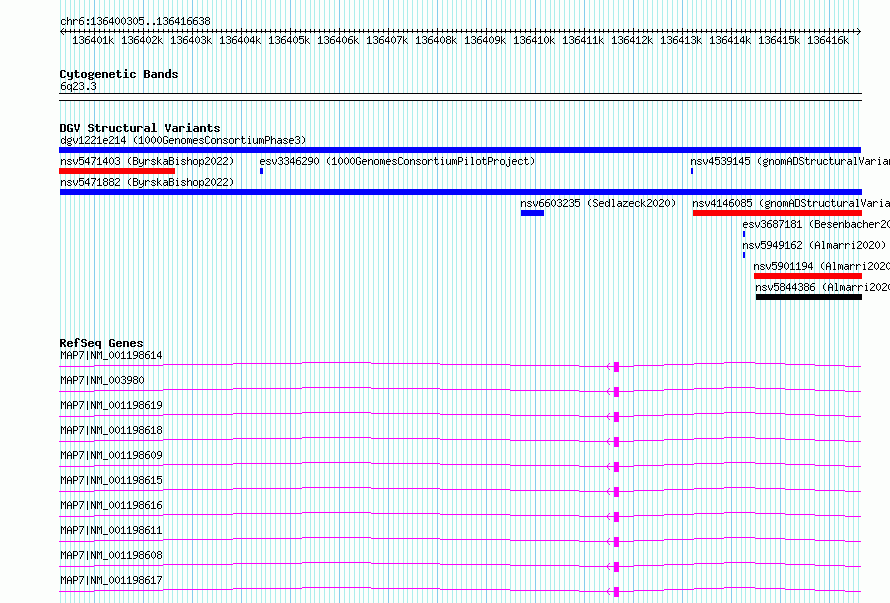890x603 pixels.
Task: Click the exon box of MAP7|NM_001198609
Action: pos(616,467)
